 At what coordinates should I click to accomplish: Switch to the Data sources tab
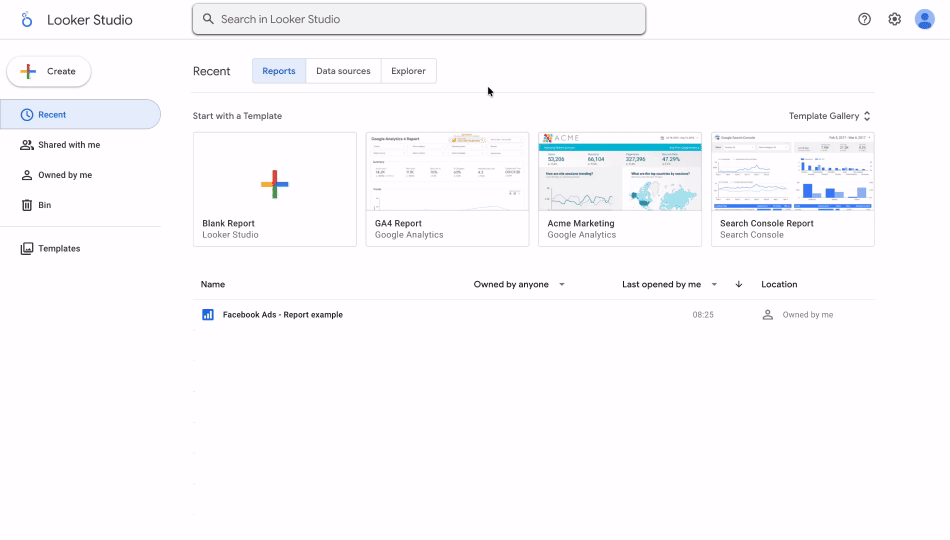tap(343, 71)
